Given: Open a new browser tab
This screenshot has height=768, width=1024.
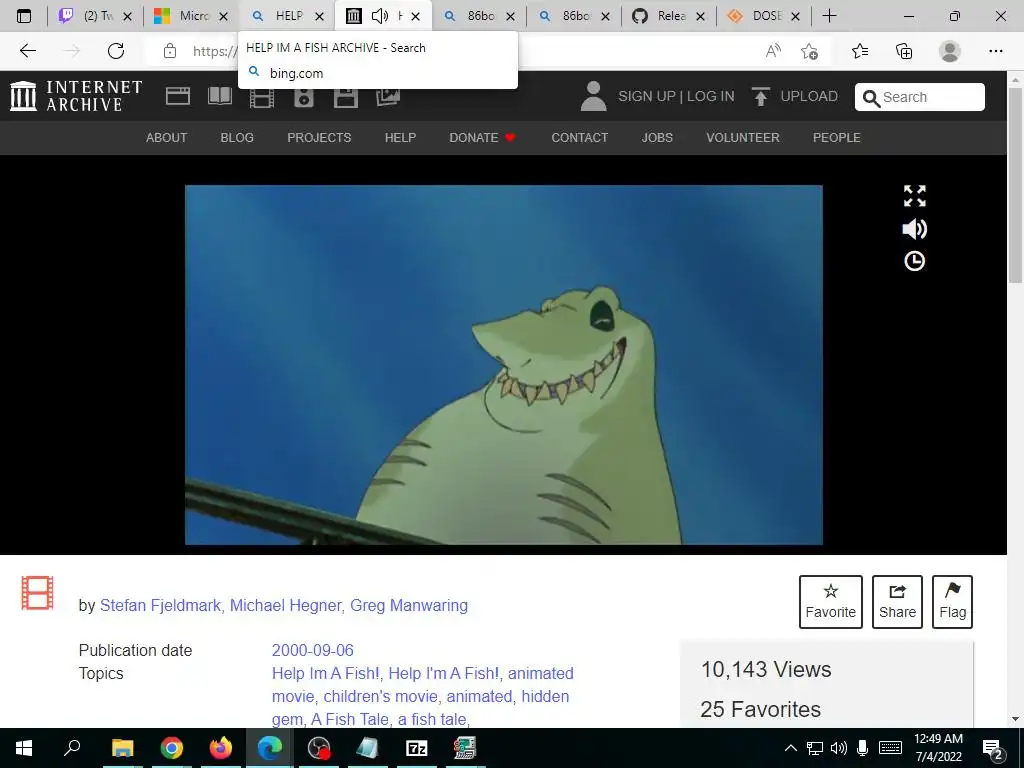Looking at the screenshot, I should pos(829,16).
